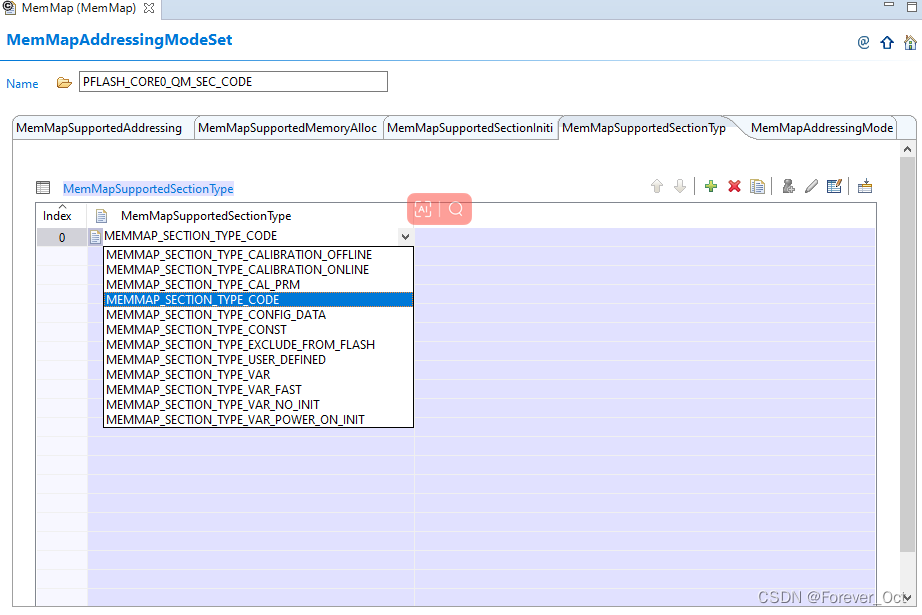922x615 pixels.
Task: Click the table icon beside MemMapSupportedSectionType link
Action: pyautogui.click(x=43, y=188)
